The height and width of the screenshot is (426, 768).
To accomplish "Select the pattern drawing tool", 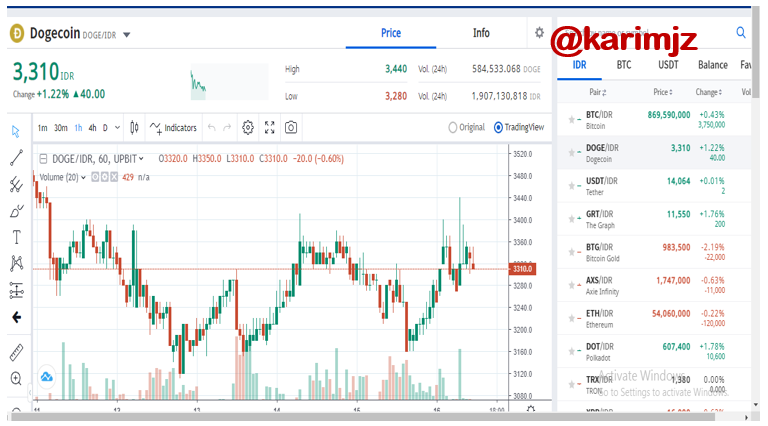I will [16, 263].
